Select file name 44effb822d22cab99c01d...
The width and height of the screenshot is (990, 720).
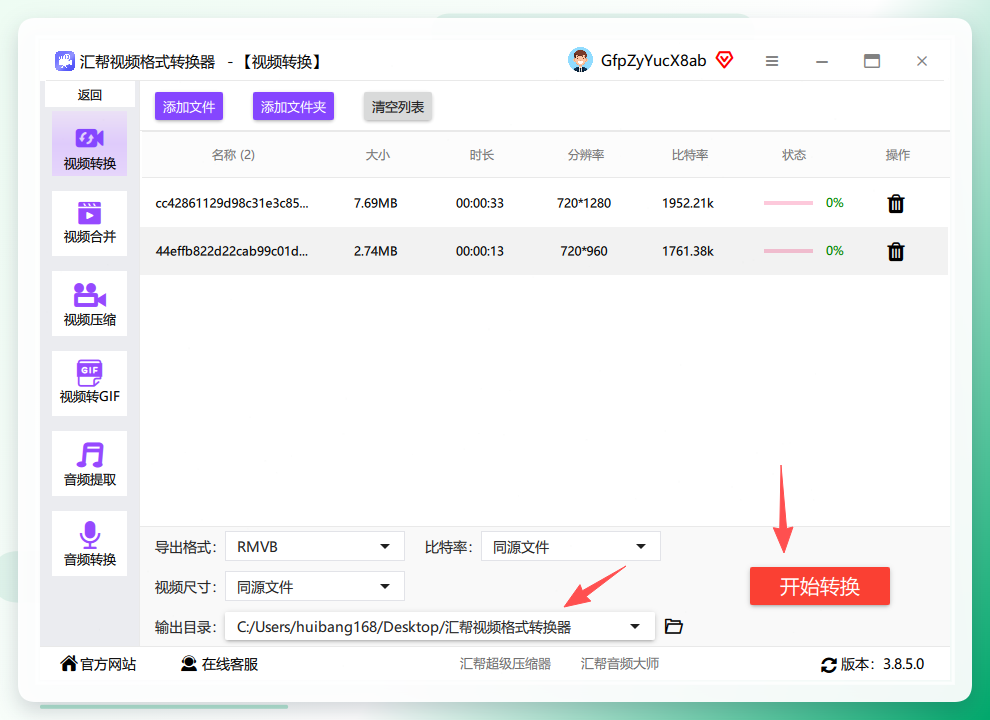232,251
